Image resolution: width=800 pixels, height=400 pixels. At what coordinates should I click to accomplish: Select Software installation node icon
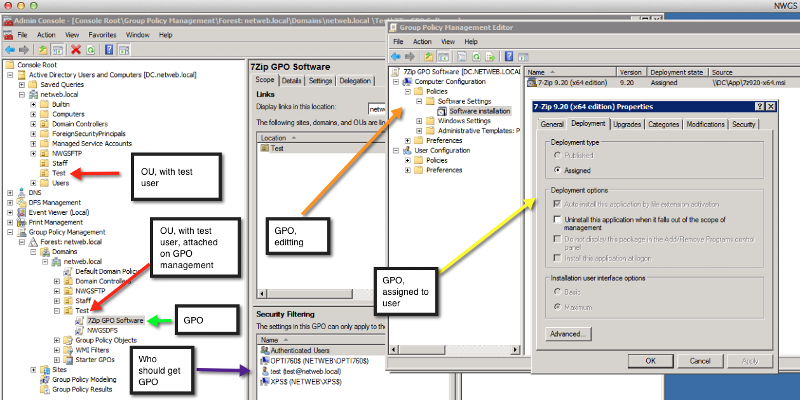click(443, 111)
